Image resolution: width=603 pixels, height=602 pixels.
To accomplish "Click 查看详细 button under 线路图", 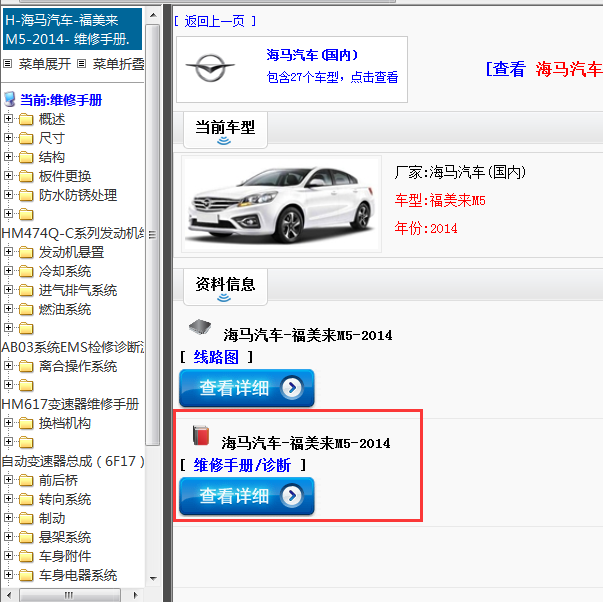I will click(x=247, y=388).
